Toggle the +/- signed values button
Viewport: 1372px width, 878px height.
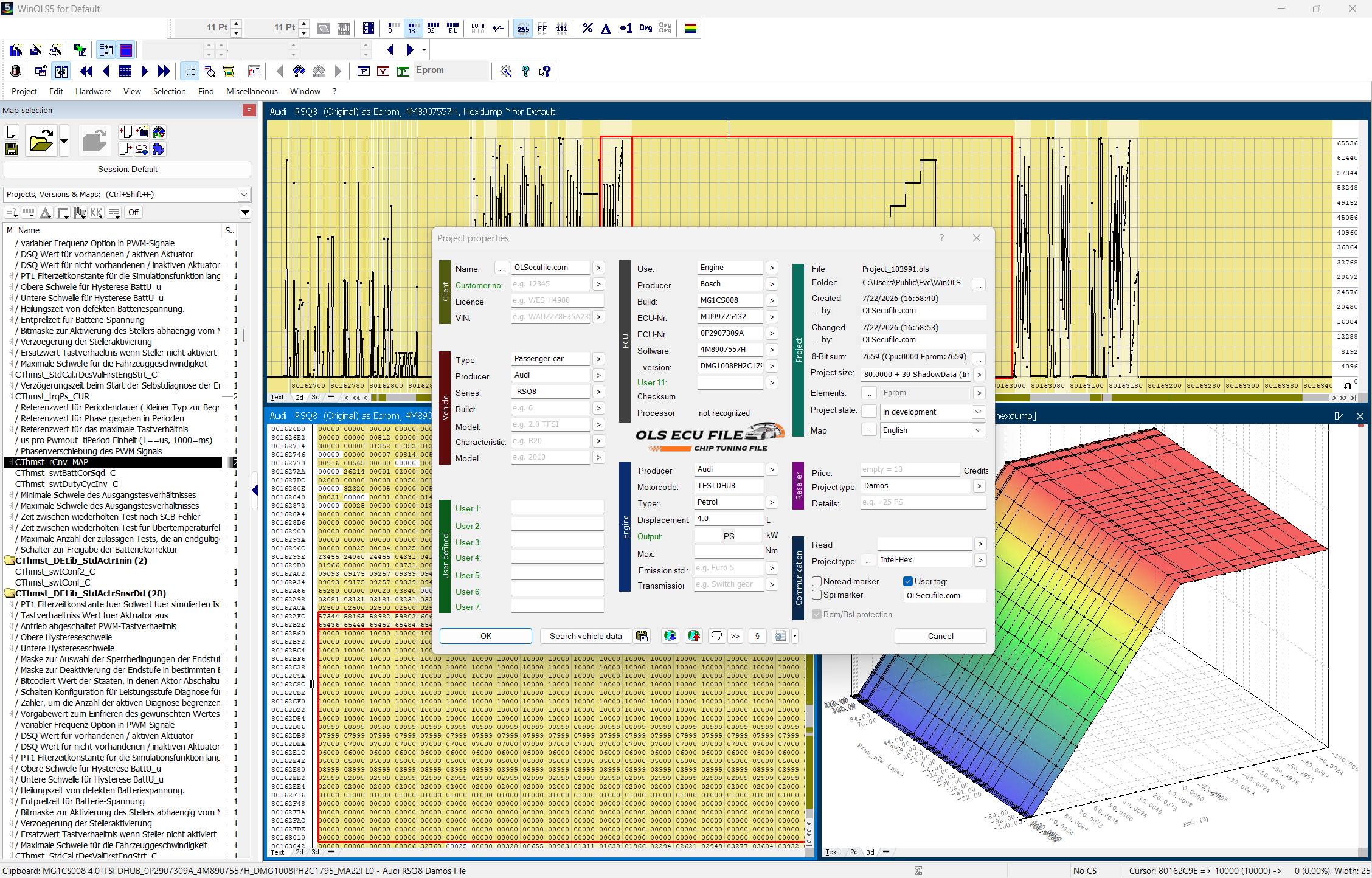(498, 28)
